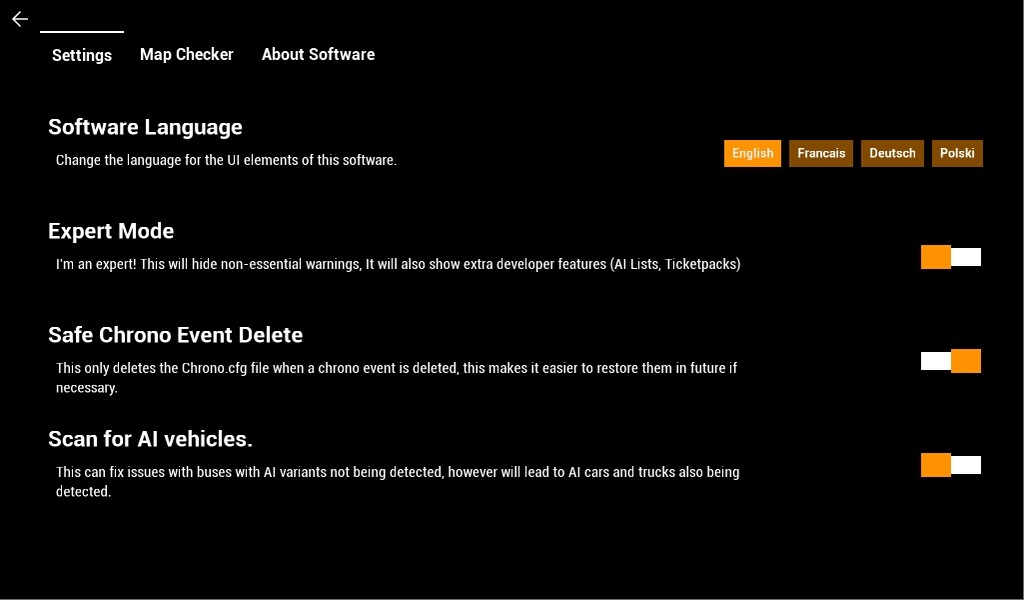Click the English language button
The width and height of the screenshot is (1024, 600).
pyautogui.click(x=752, y=153)
